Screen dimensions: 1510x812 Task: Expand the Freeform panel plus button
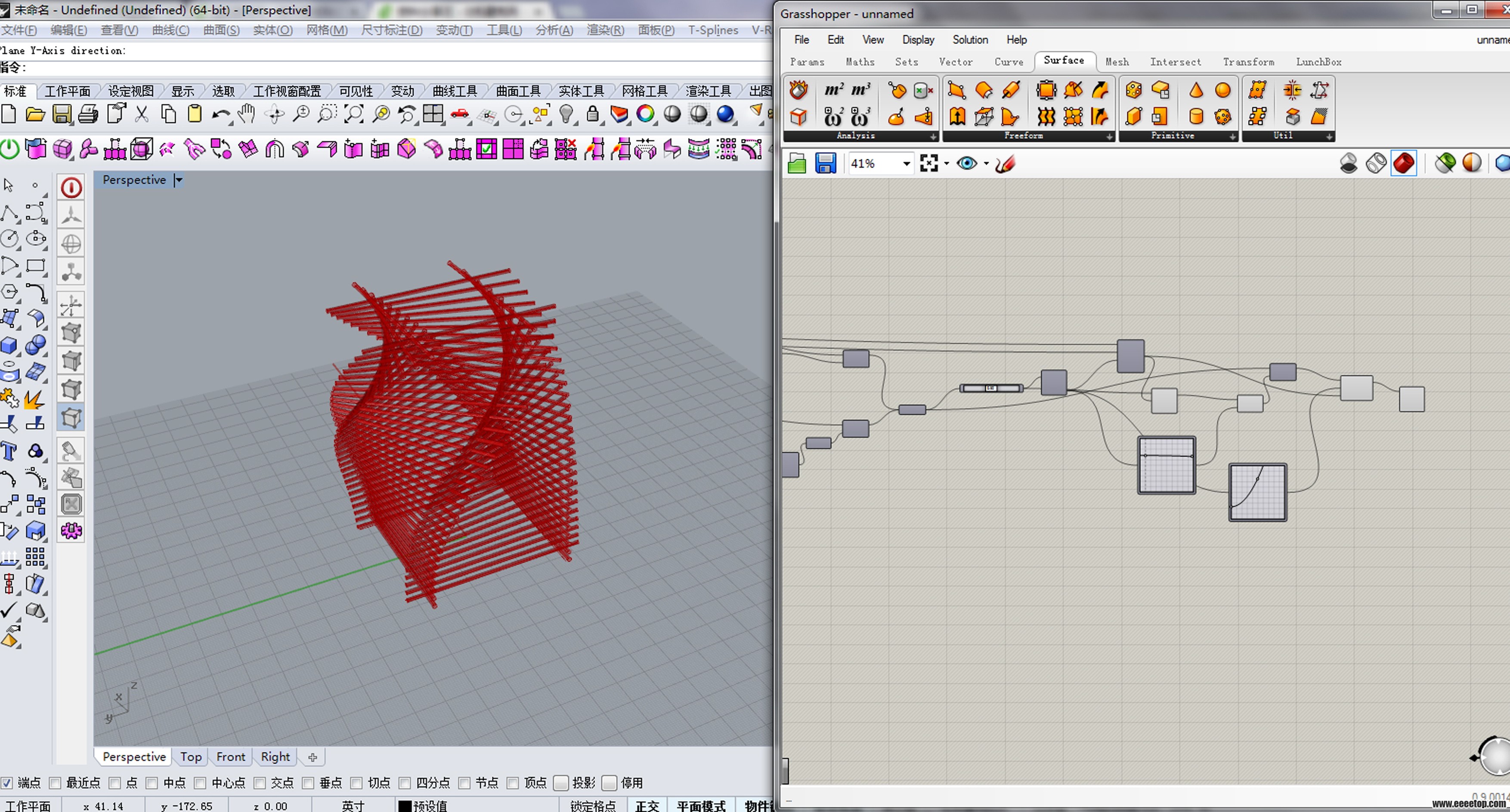[1109, 136]
